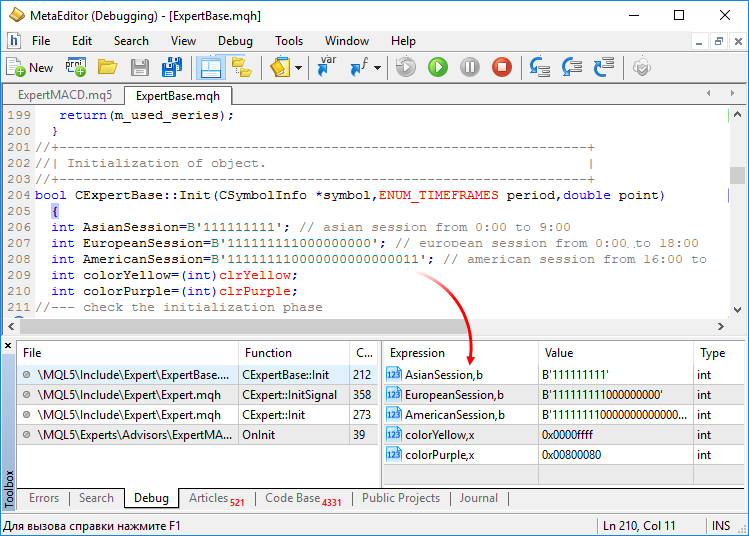Select the CExpert::InitSignal call stack row
749x536 pixels.
pos(199,395)
